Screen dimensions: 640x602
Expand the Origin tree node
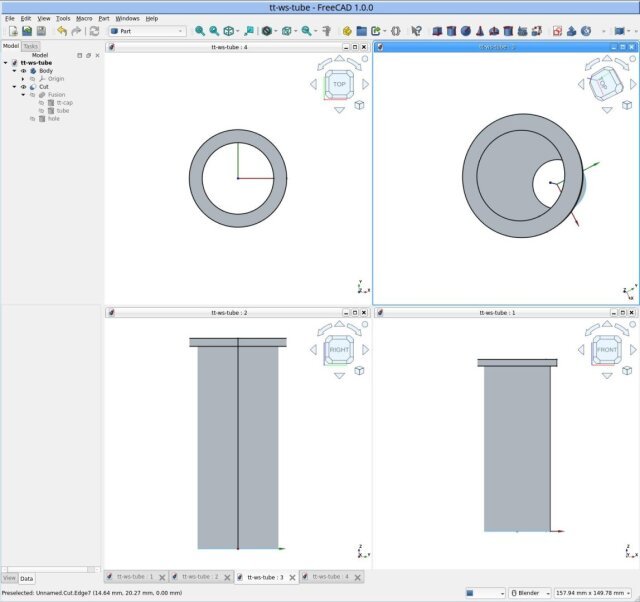[22, 79]
